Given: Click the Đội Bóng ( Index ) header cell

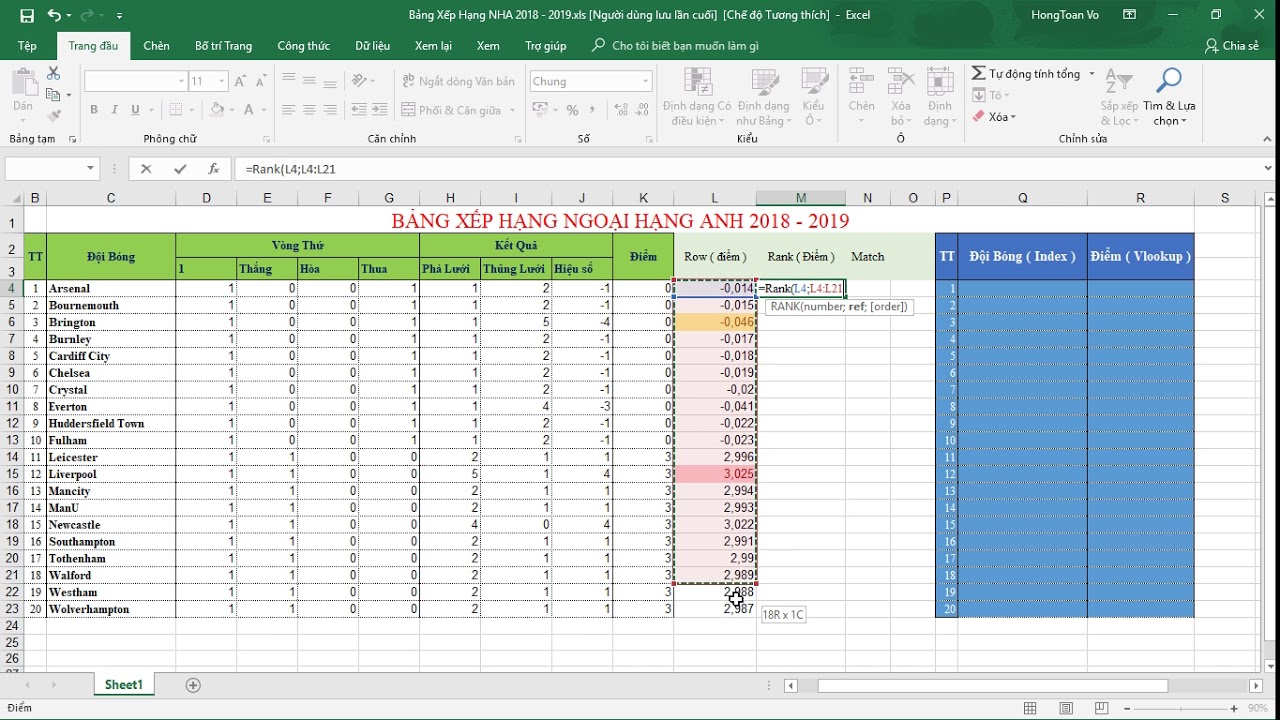Looking at the screenshot, I should [1022, 256].
